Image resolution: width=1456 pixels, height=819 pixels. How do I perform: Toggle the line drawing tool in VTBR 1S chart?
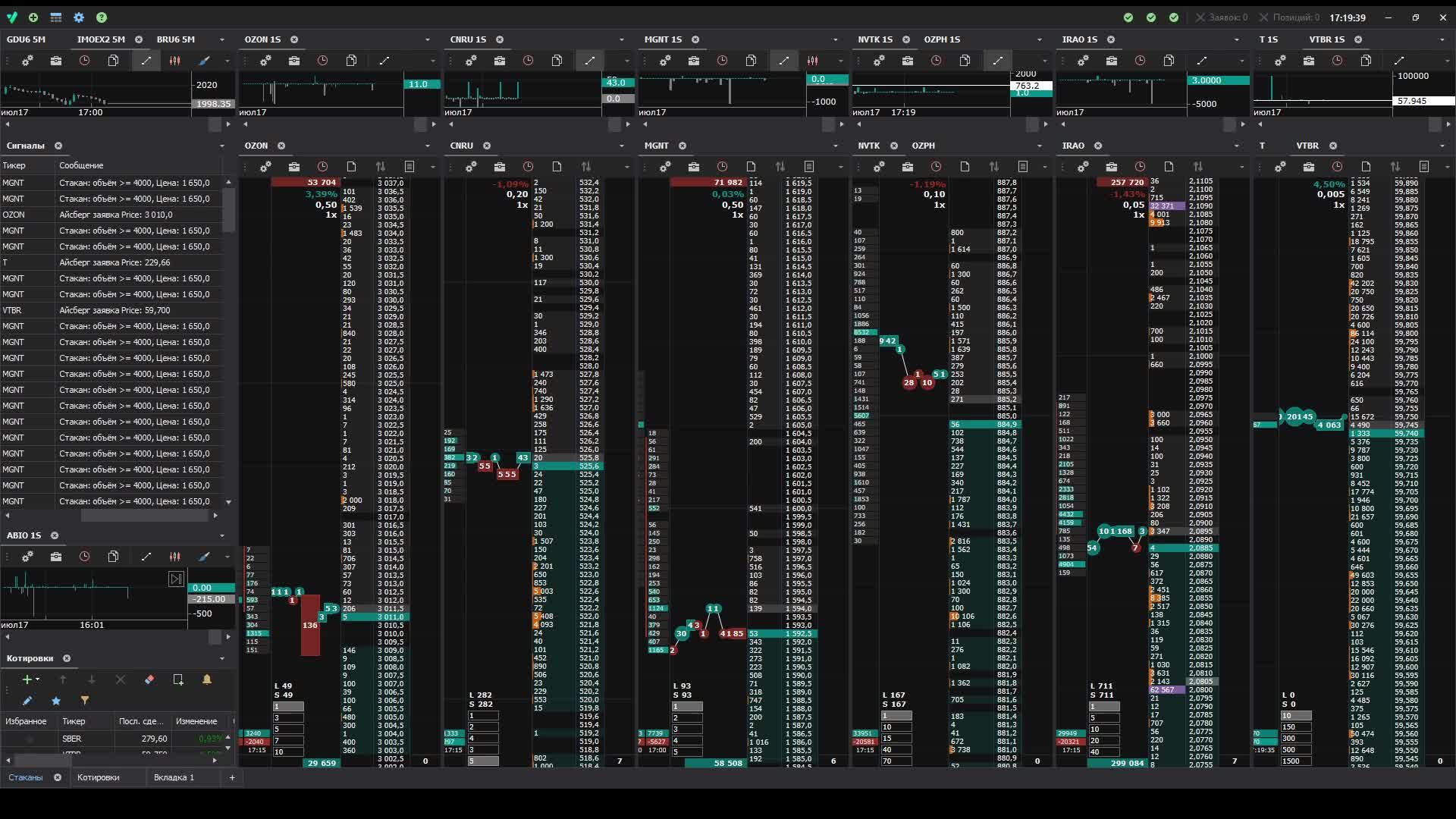1399,61
